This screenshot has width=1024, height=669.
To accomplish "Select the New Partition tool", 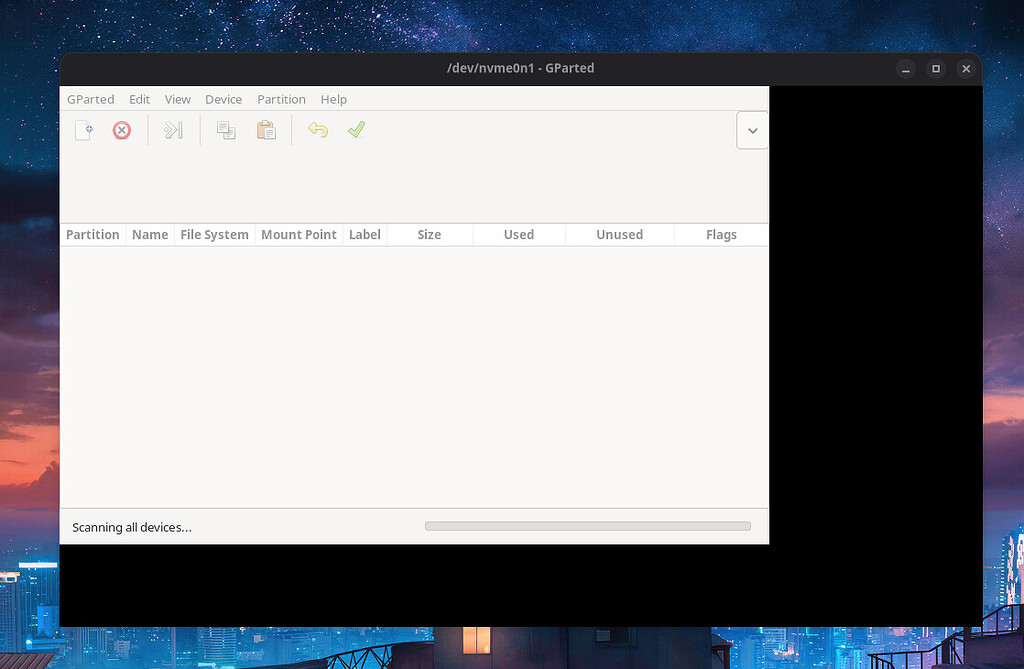I will [83, 130].
